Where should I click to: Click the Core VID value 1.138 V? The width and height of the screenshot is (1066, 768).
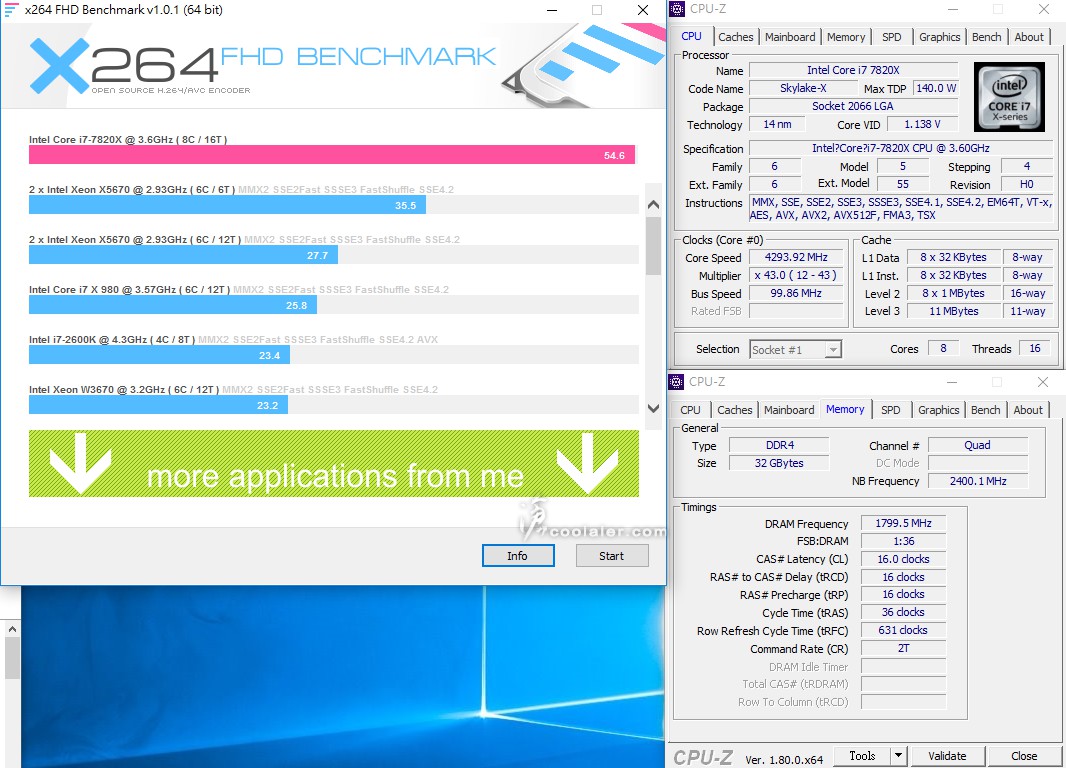click(x=922, y=124)
